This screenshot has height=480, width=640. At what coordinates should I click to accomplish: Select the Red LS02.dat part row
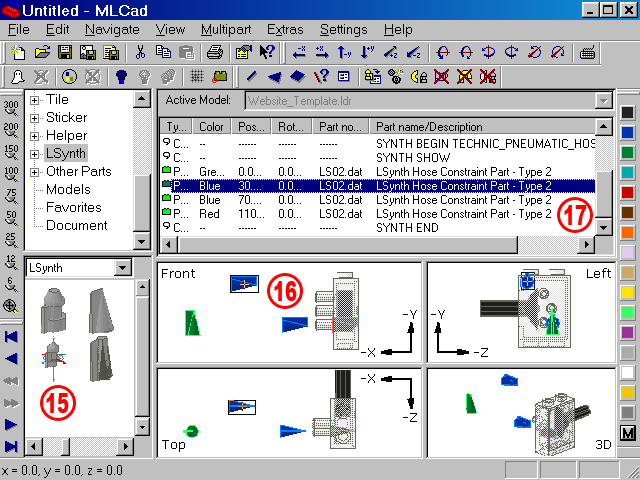(378, 214)
